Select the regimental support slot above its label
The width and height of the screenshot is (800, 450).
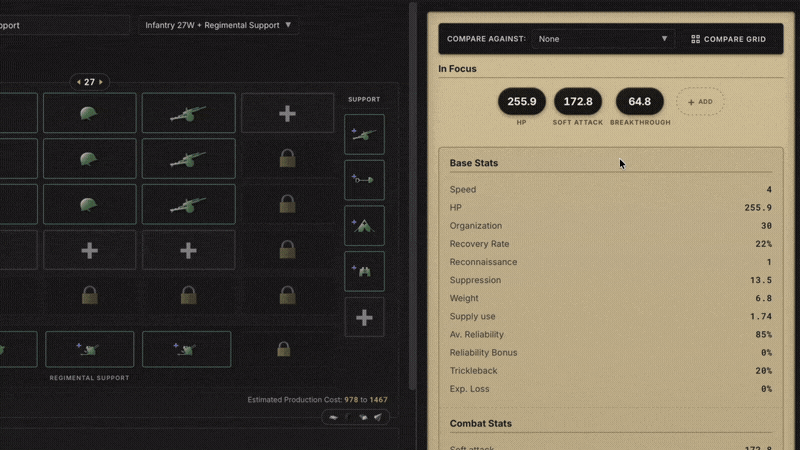click(89, 349)
